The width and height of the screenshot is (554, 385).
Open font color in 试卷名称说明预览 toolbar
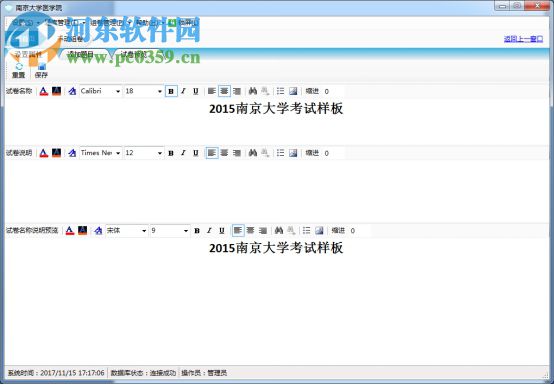coord(70,231)
